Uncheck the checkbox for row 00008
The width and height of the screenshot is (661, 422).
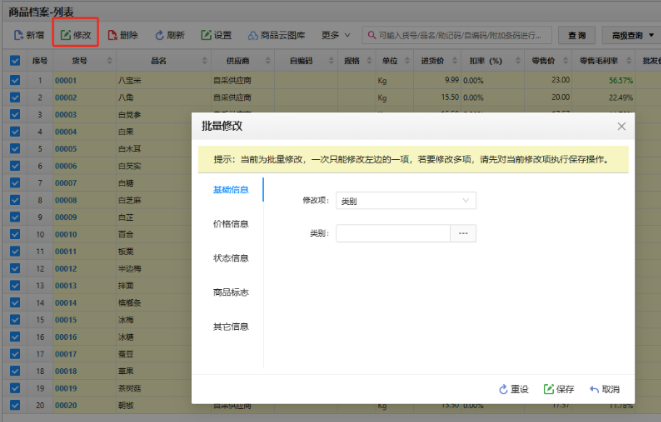(x=15, y=200)
